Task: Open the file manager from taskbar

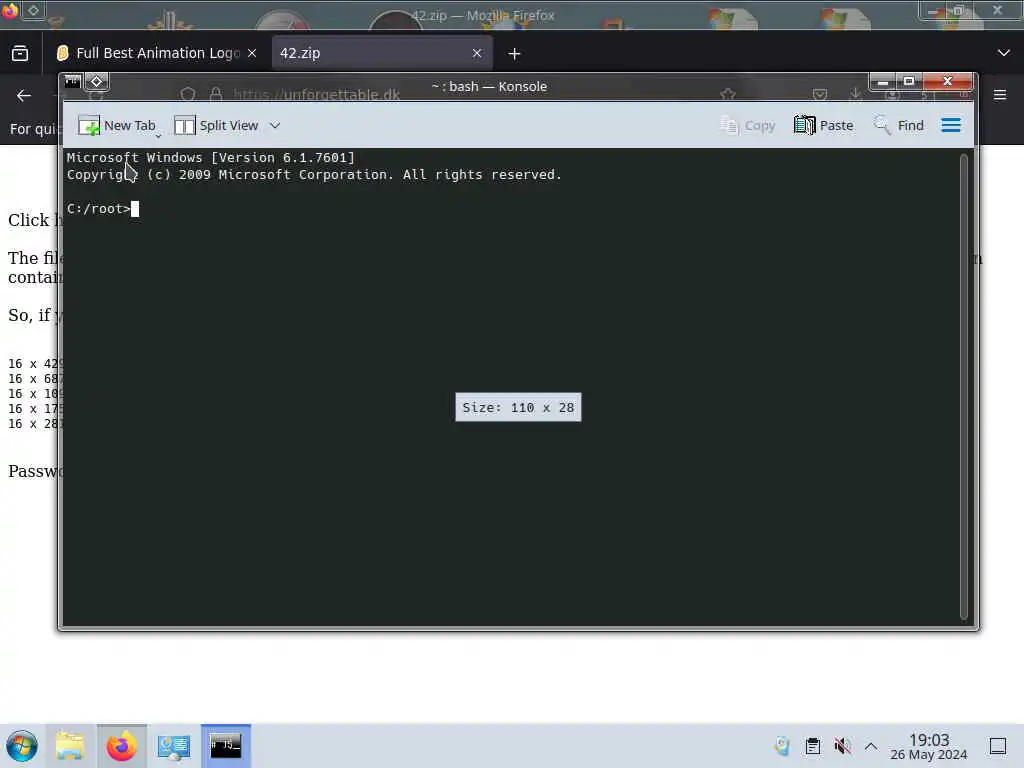Action: (x=70, y=746)
